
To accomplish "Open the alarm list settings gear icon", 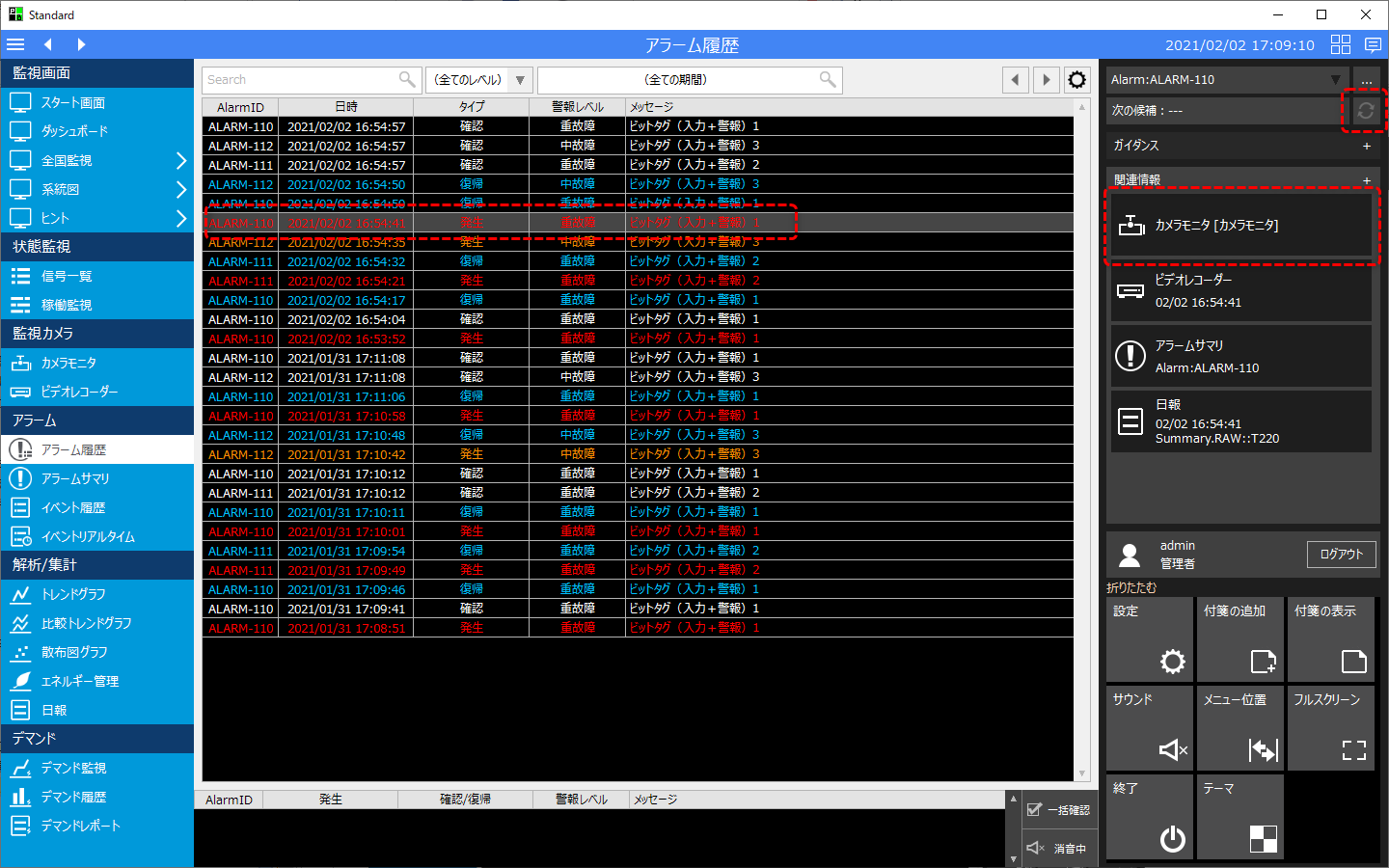I will click(x=1076, y=80).
